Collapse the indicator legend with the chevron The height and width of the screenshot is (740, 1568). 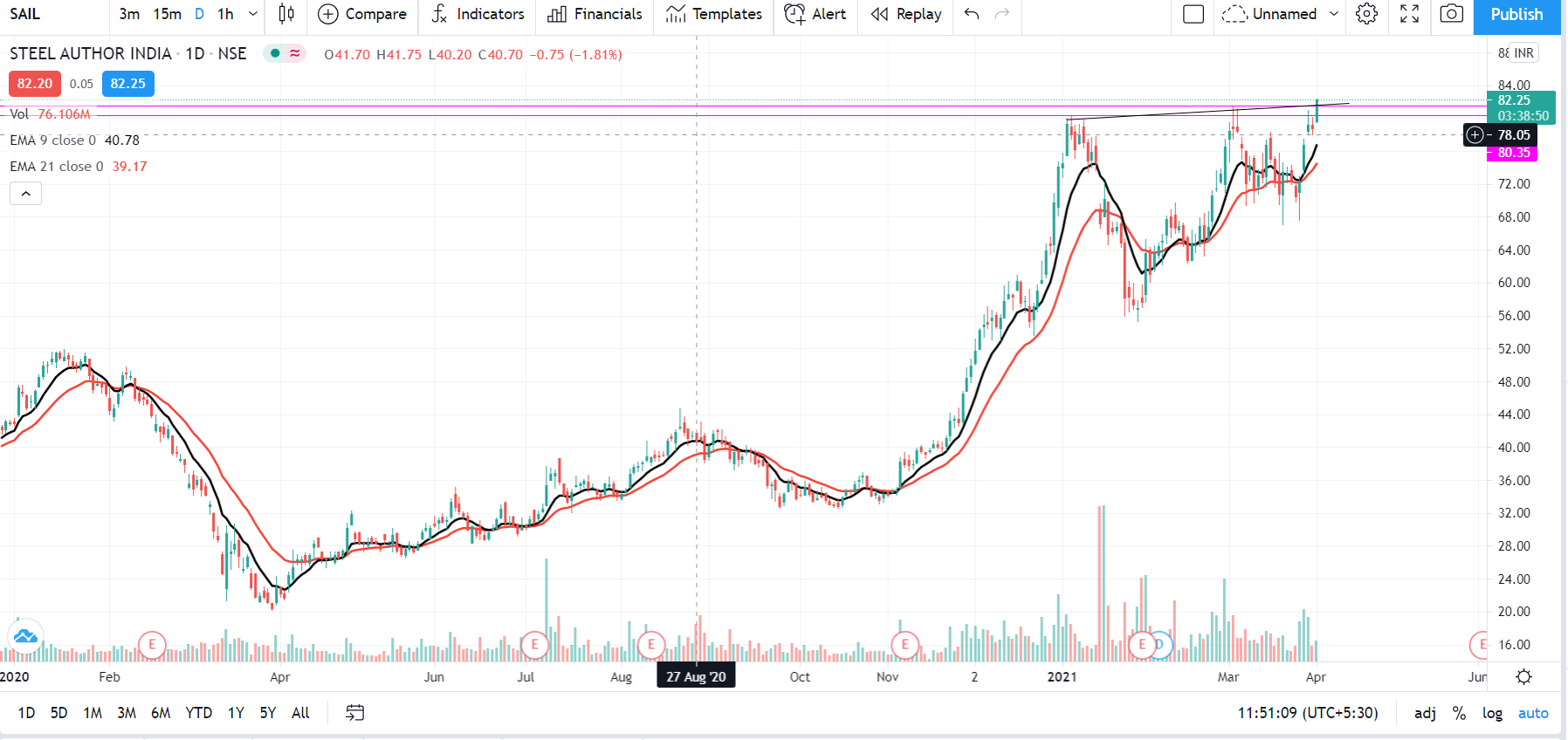[26, 194]
